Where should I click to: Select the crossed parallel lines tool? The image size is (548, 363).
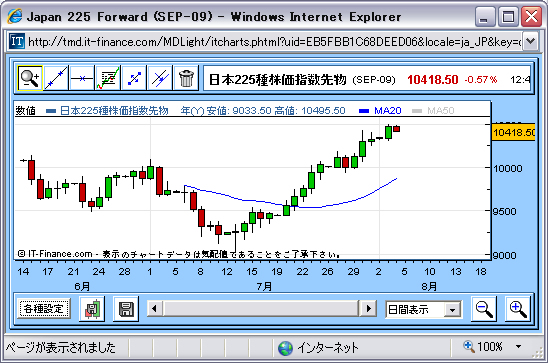coord(160,78)
